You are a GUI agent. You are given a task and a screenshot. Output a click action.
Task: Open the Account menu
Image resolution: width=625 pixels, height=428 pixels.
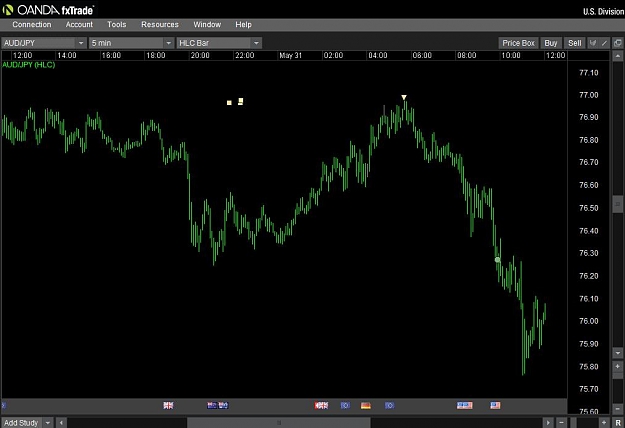pyautogui.click(x=79, y=25)
